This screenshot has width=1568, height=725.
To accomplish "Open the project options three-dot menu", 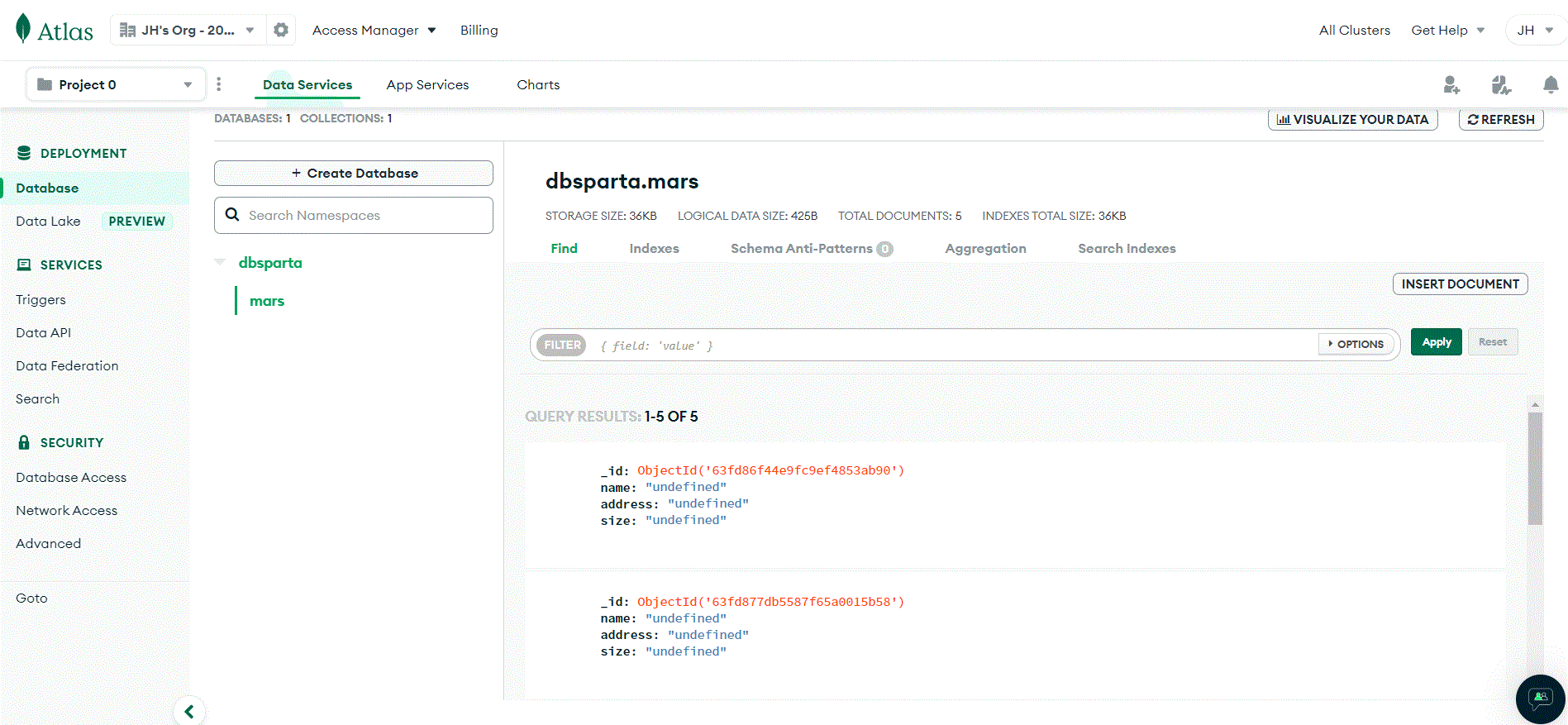I will coord(219,84).
